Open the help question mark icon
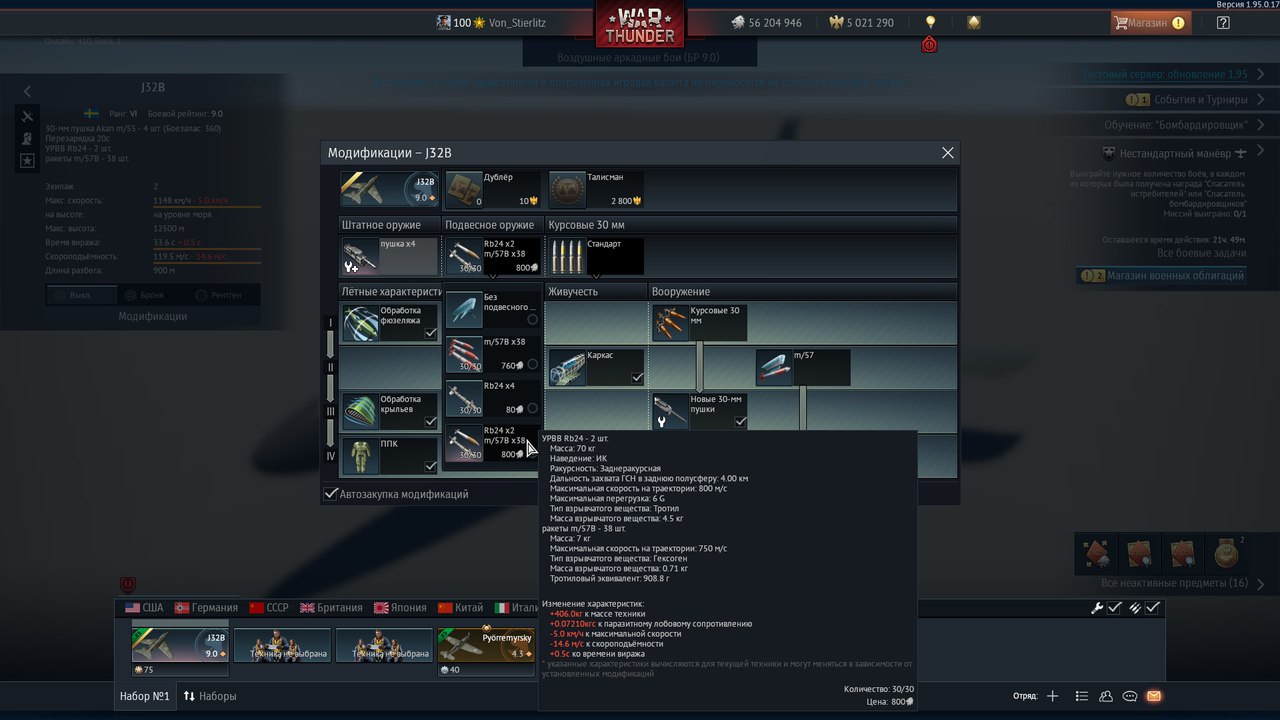The image size is (1280, 720). (1223, 22)
